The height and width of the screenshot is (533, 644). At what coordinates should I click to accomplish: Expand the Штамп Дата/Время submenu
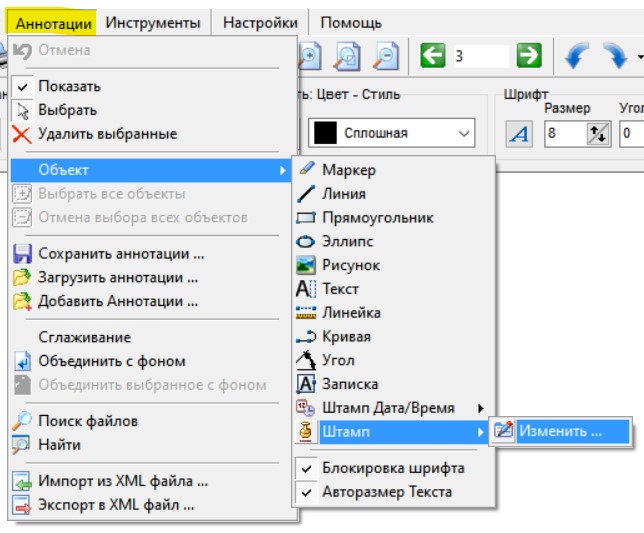(388, 407)
